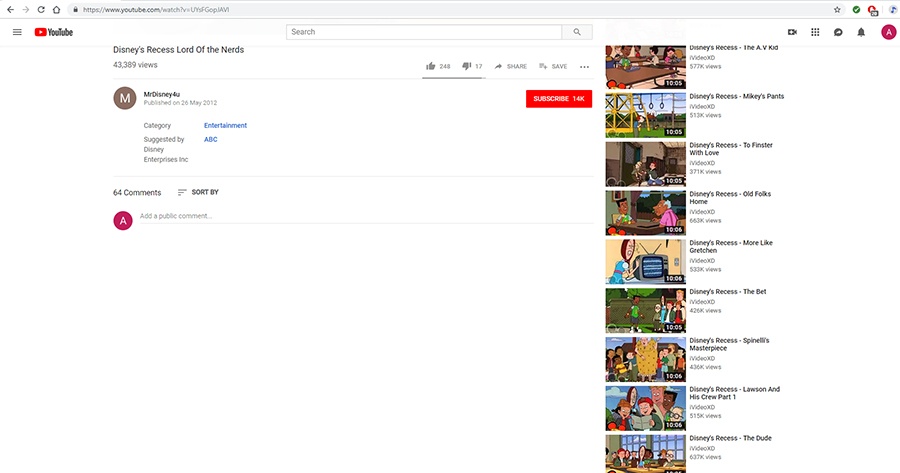Click title Disney's Recess - The Bet
900x473 pixels.
click(x=728, y=292)
